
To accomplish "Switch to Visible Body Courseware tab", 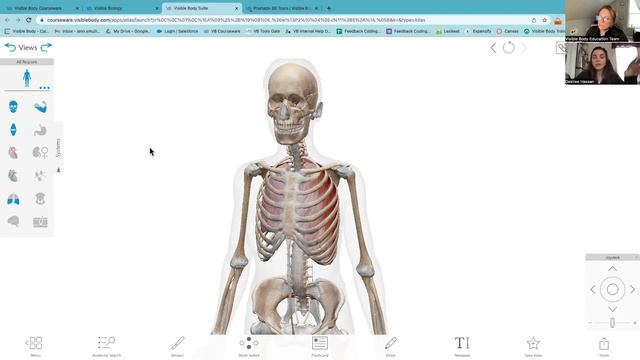I will coord(41,8).
